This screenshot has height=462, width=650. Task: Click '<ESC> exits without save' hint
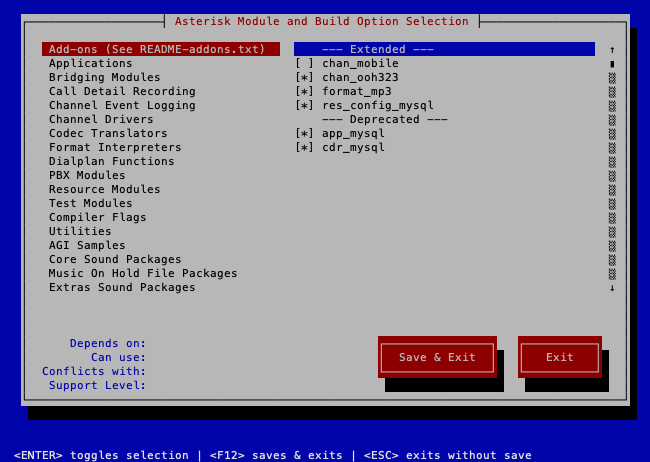[x=448, y=455]
